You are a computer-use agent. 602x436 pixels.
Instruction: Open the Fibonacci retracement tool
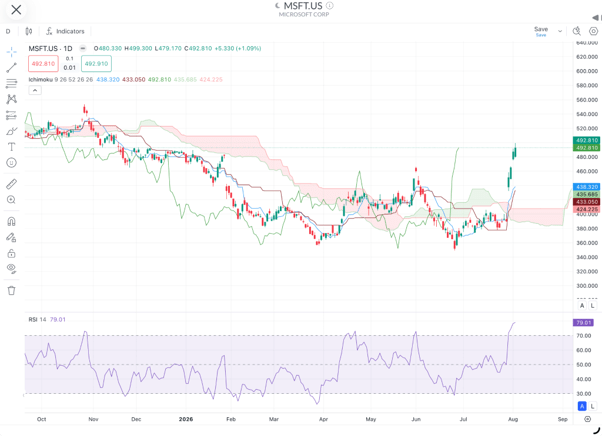pos(12,83)
